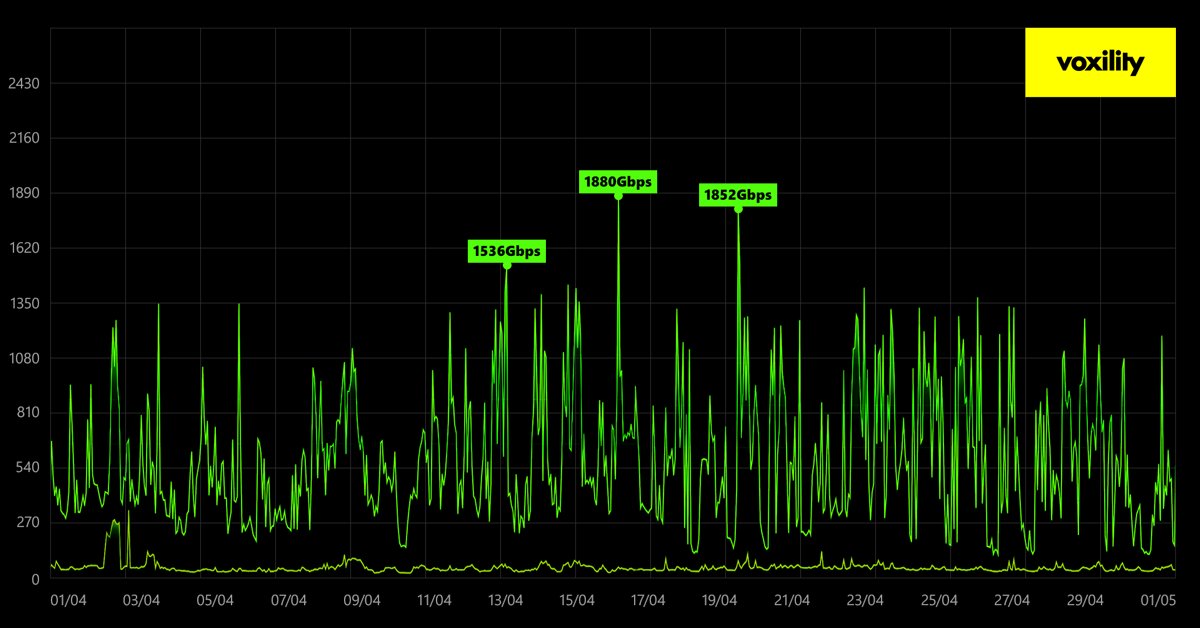Image resolution: width=1200 pixels, height=628 pixels.
Task: Click the 29/04 date label
Action: [1085, 601]
